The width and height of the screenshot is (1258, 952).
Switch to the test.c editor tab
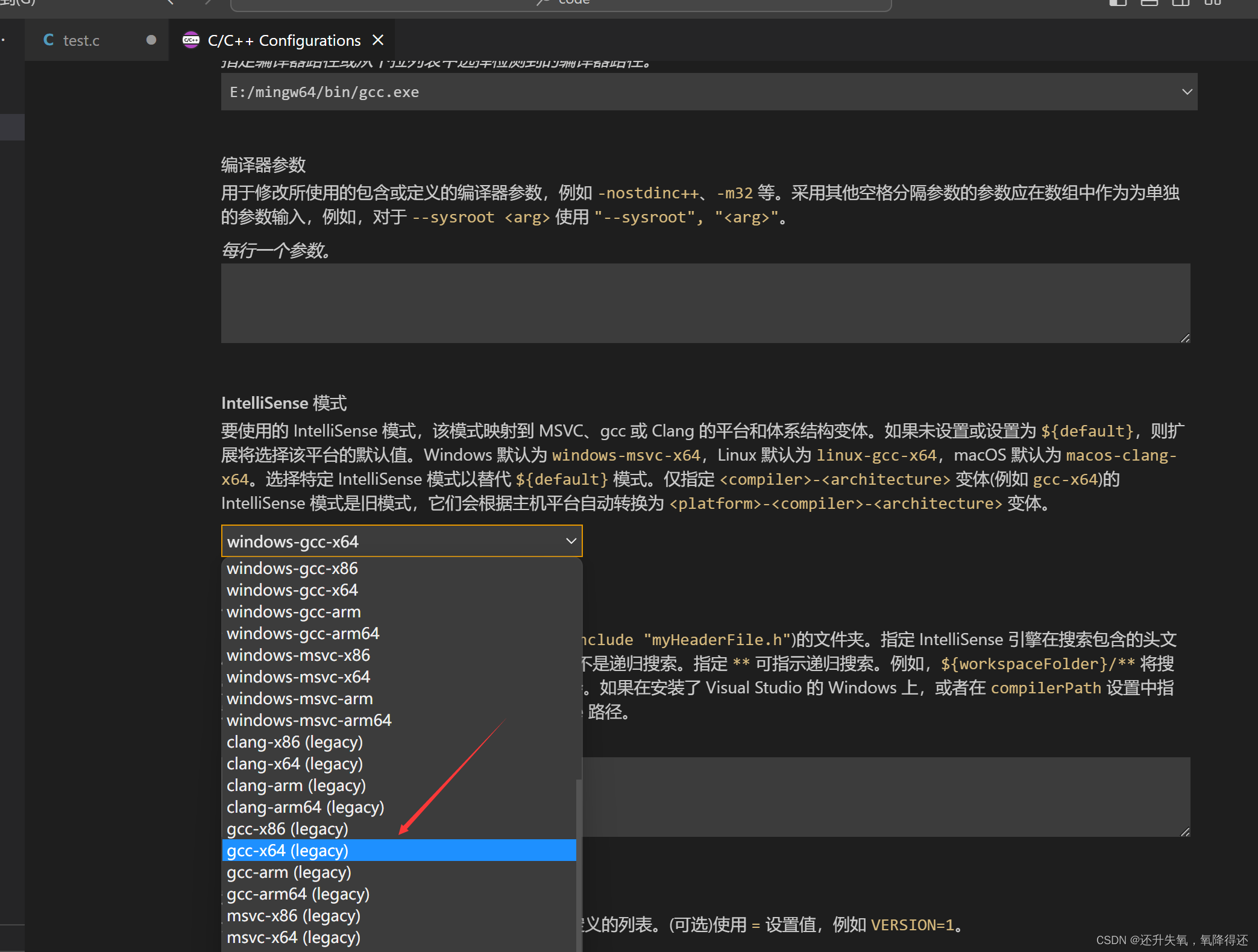coord(96,40)
